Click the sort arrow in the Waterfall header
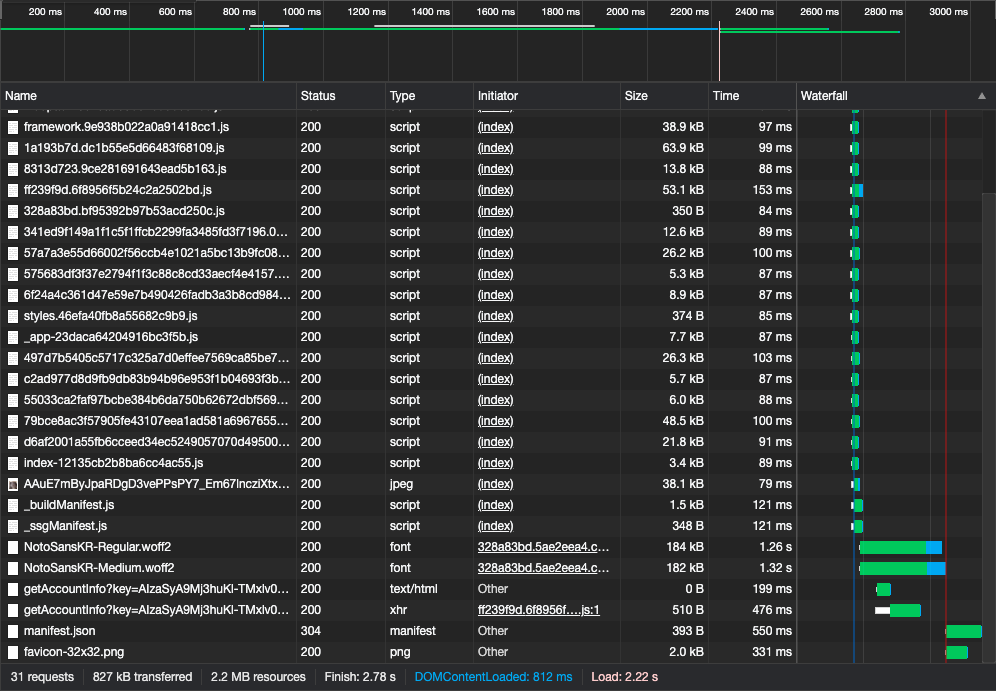The image size is (996, 691). click(981, 96)
